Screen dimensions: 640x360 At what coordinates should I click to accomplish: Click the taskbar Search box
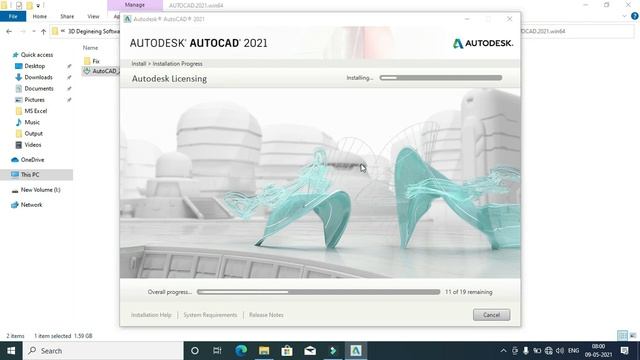click(103, 351)
